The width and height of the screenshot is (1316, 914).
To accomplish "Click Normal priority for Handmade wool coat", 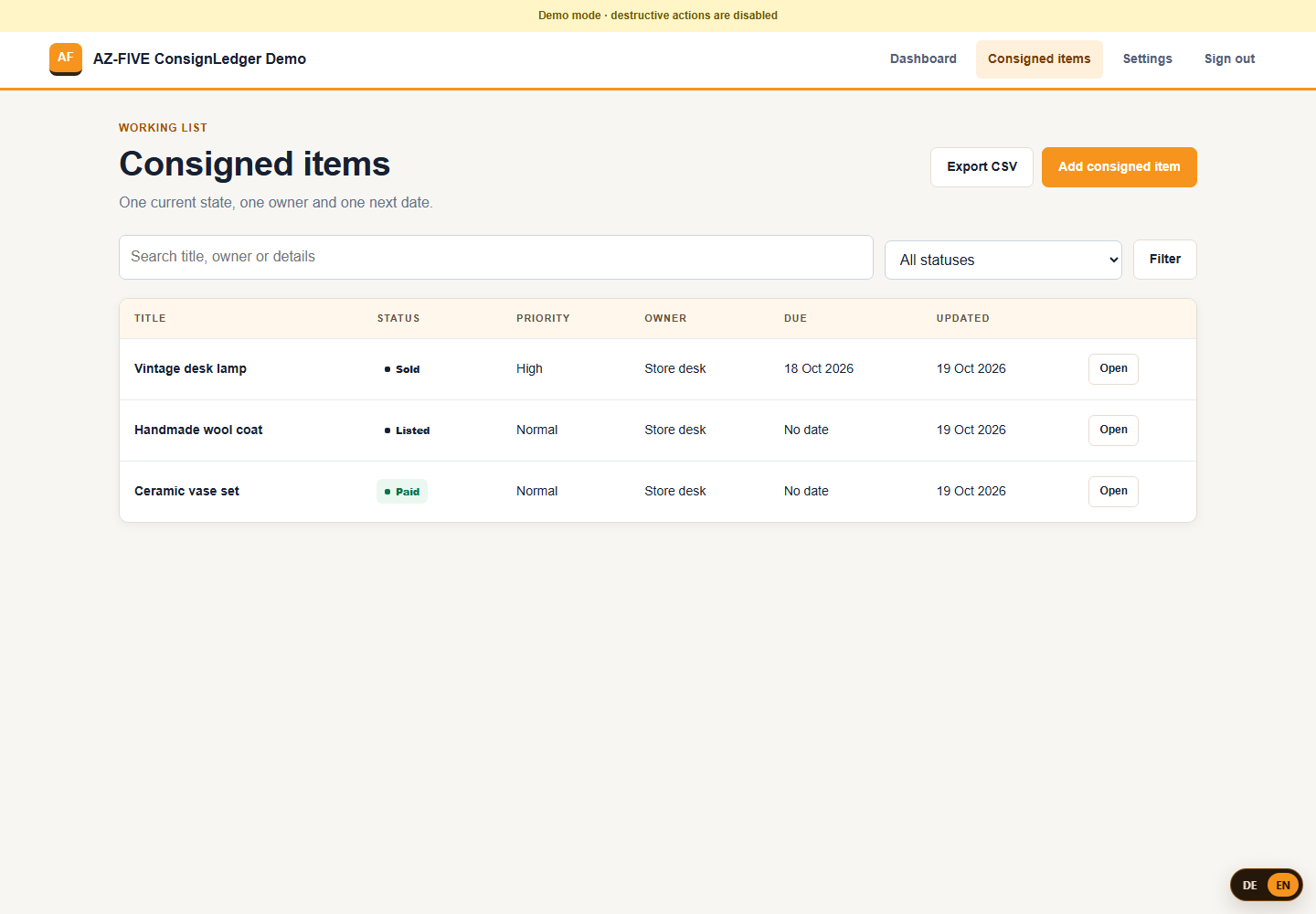I will point(536,430).
